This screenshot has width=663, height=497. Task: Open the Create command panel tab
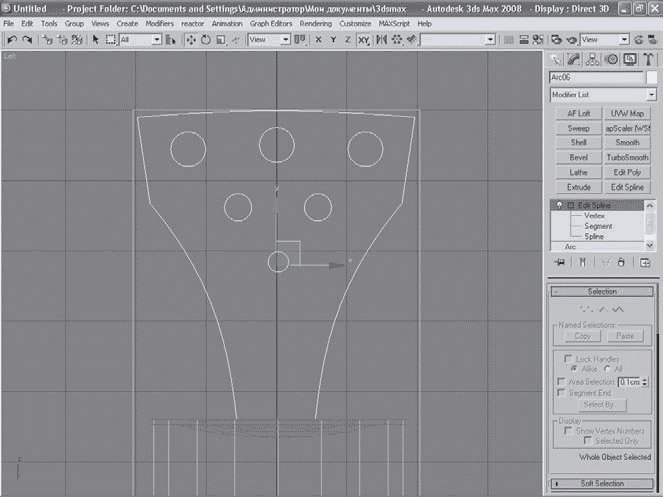[555, 59]
